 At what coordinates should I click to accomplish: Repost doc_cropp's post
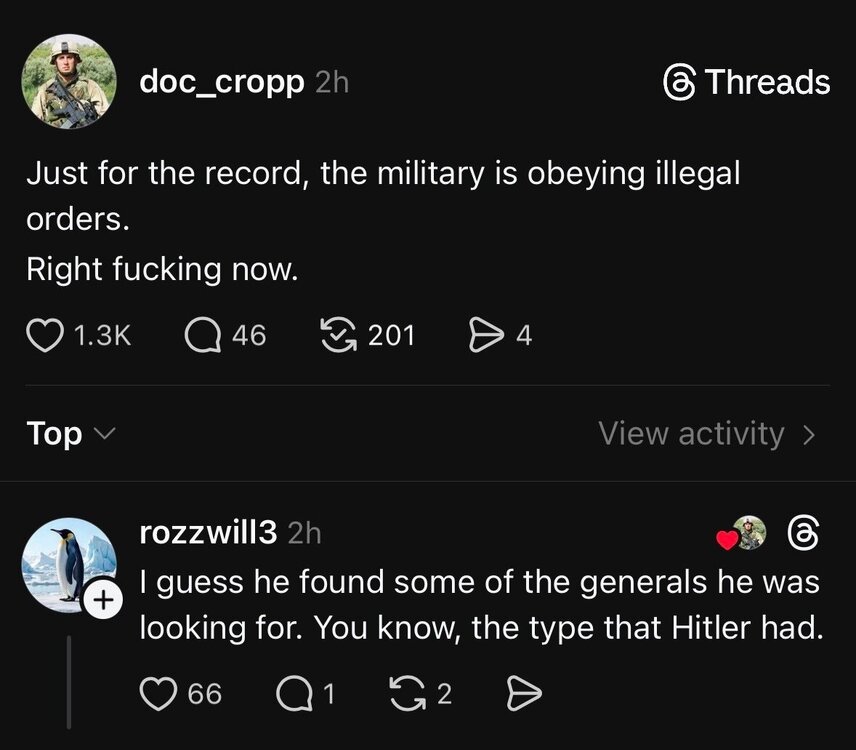pyautogui.click(x=338, y=335)
